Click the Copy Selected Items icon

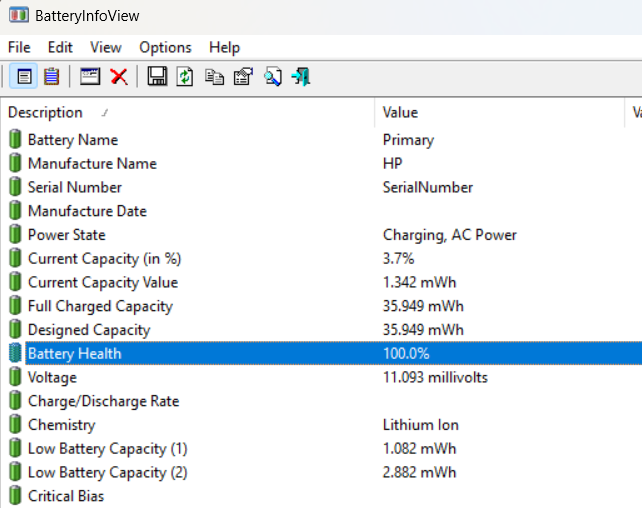(x=215, y=77)
